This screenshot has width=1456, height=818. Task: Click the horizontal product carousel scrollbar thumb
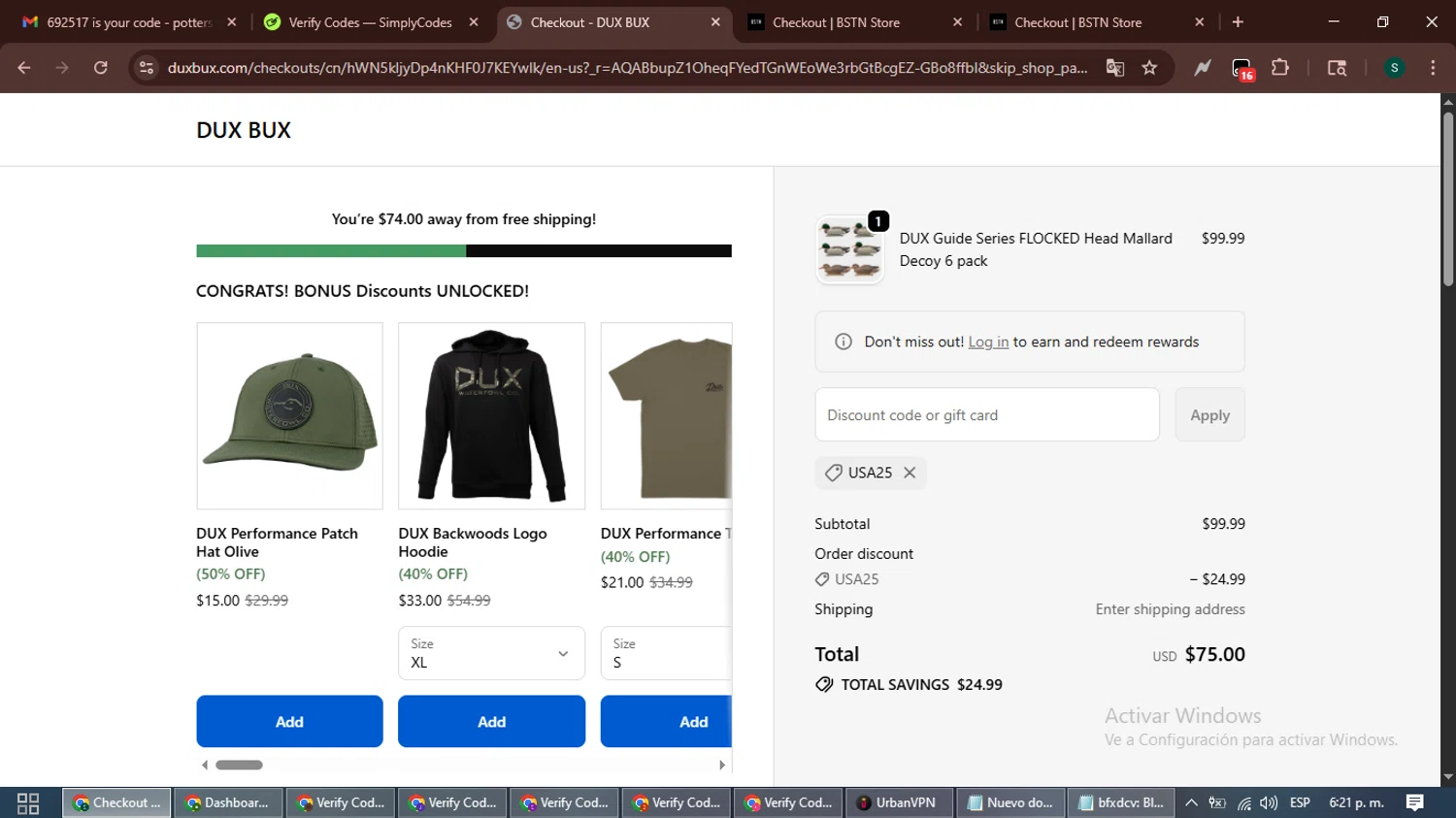coord(239,765)
